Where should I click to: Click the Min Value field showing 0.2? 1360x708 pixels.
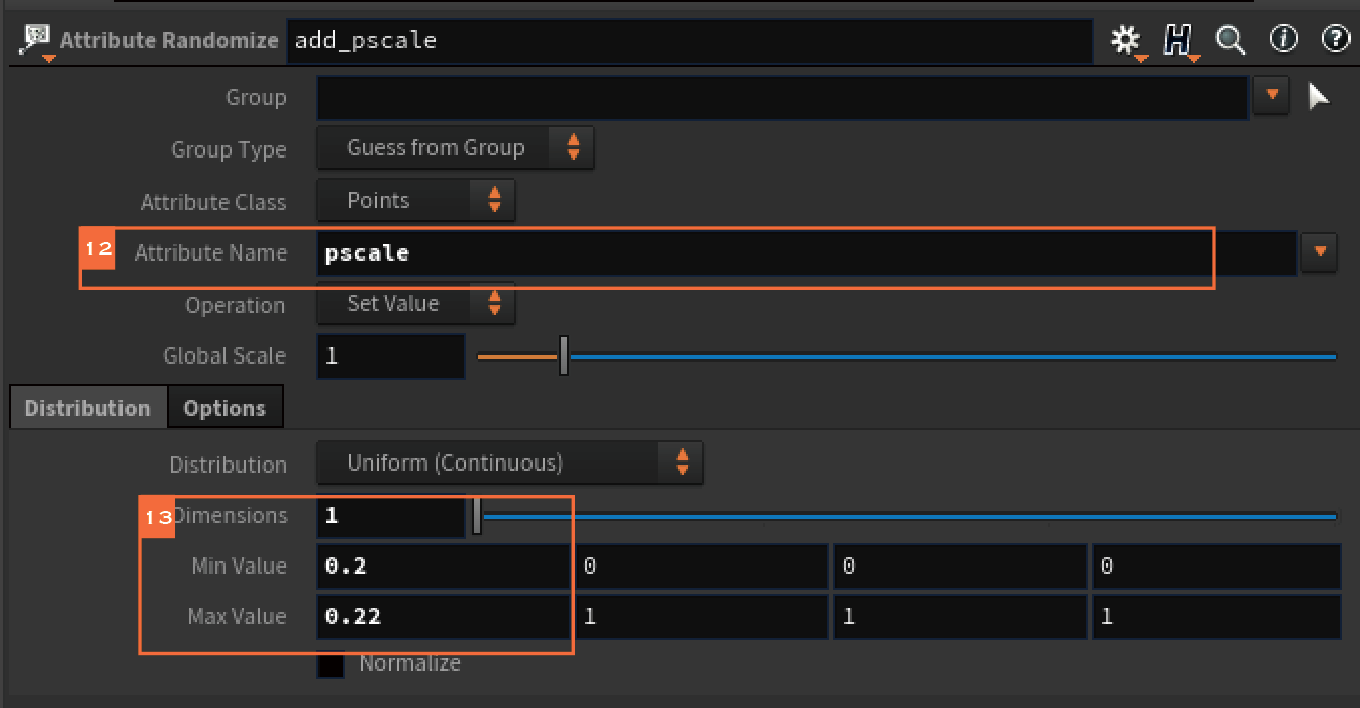click(443, 567)
